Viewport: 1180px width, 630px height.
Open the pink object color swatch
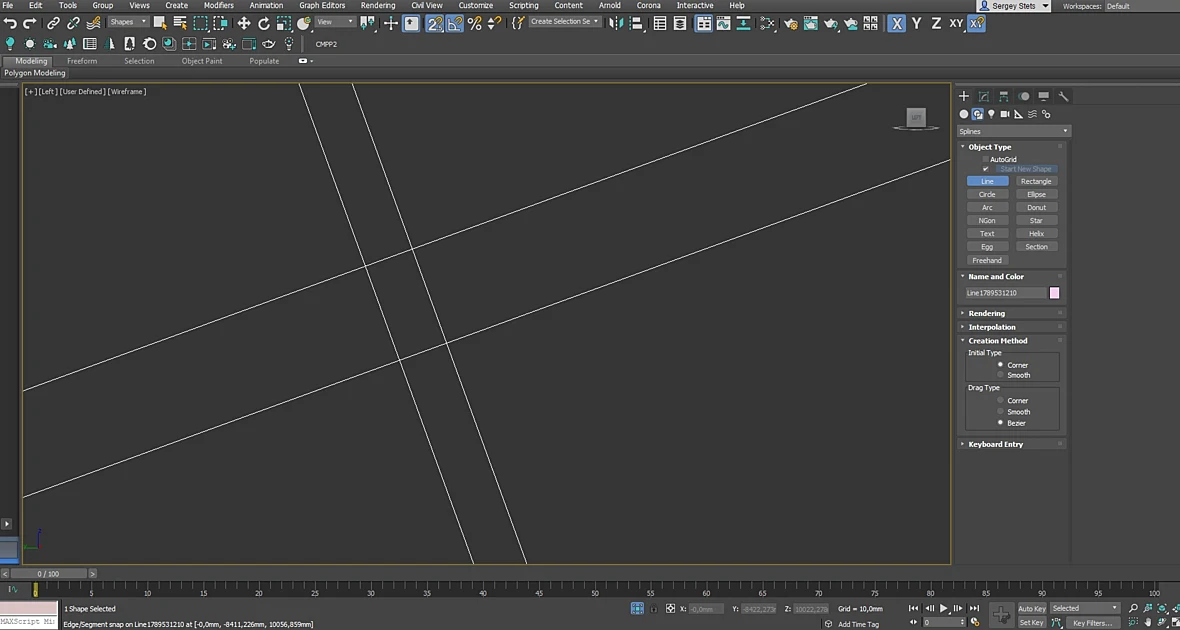tap(1054, 293)
